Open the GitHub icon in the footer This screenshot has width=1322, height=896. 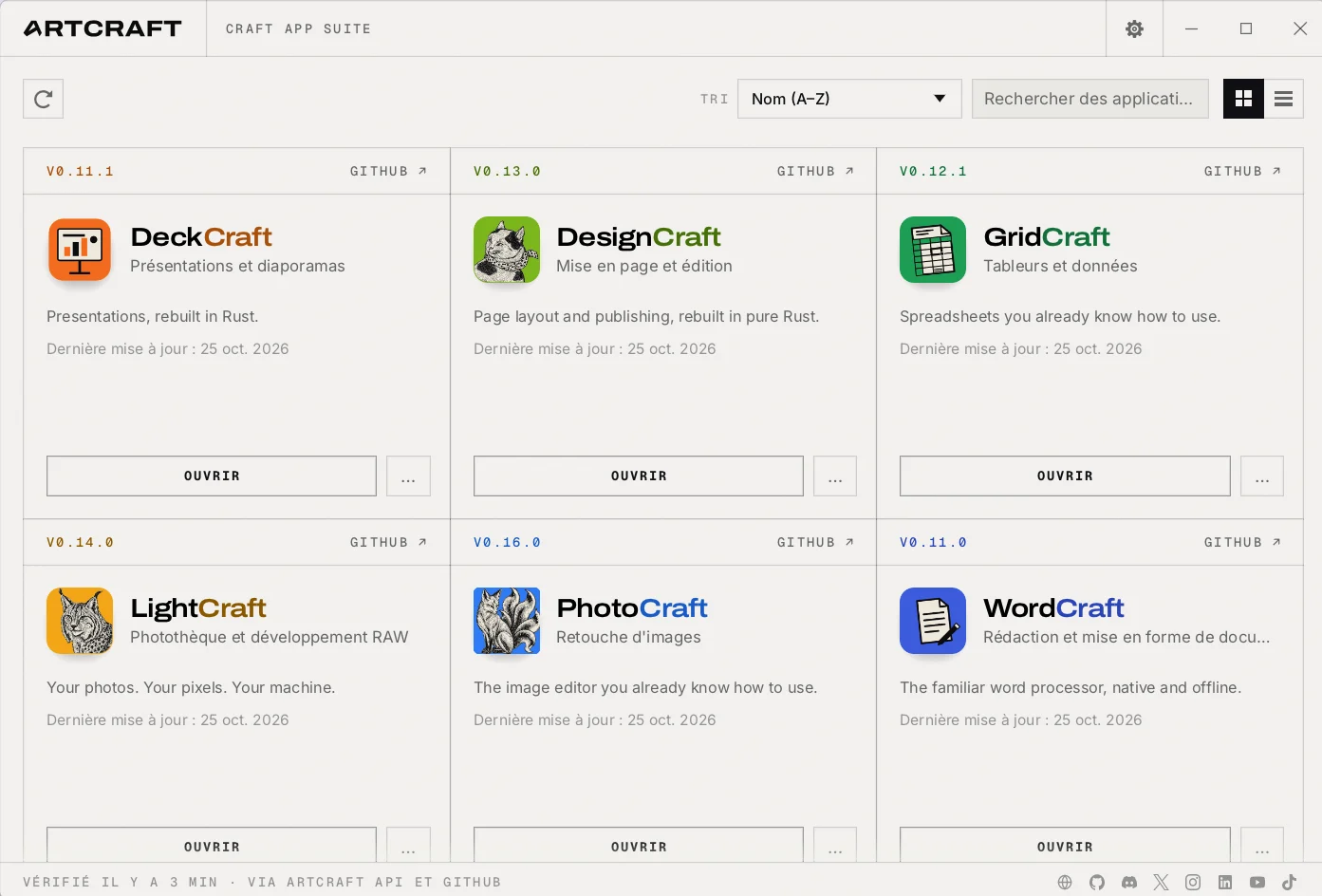click(x=1097, y=883)
